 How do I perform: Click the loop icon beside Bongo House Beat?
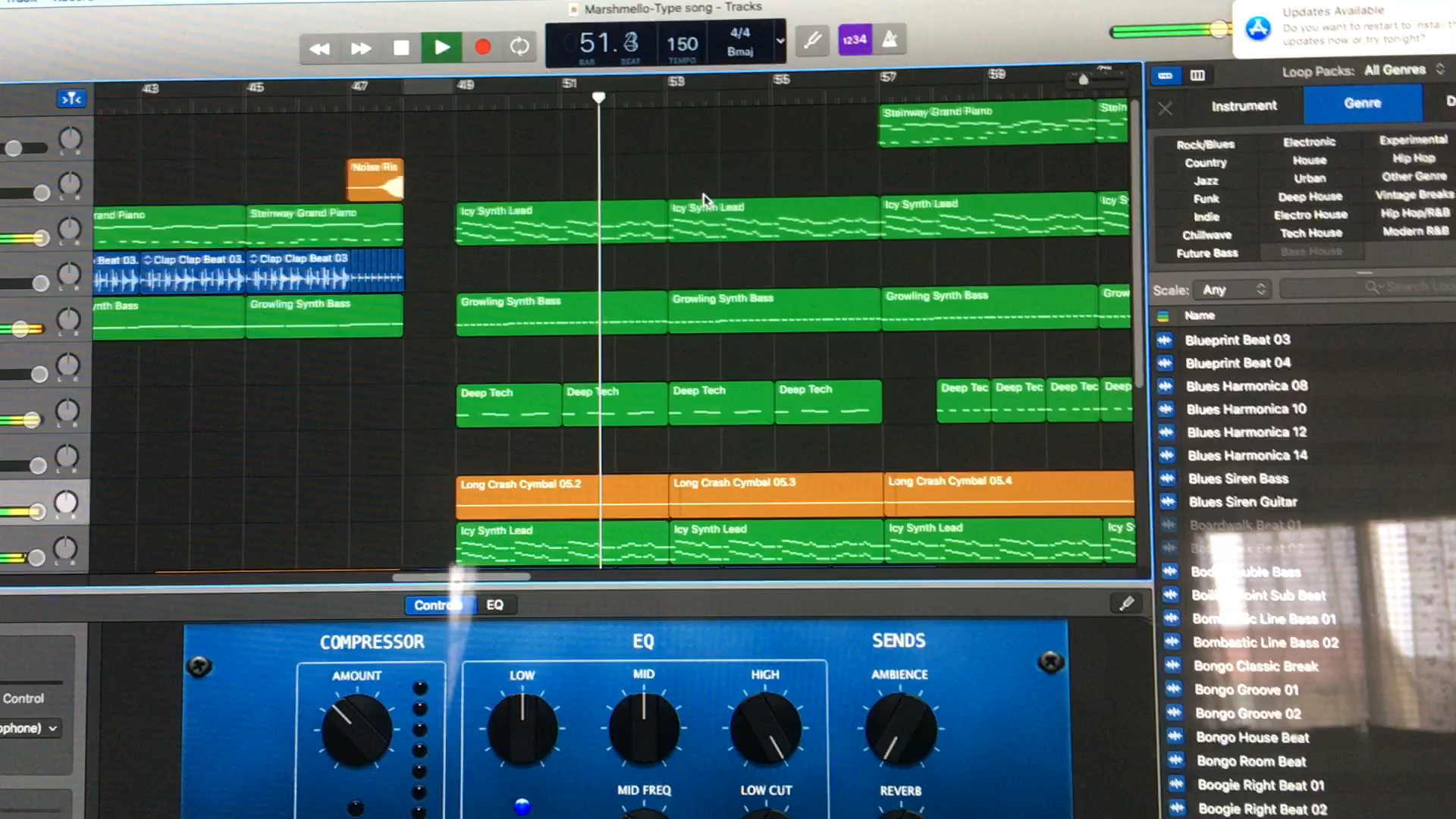[x=1175, y=736]
